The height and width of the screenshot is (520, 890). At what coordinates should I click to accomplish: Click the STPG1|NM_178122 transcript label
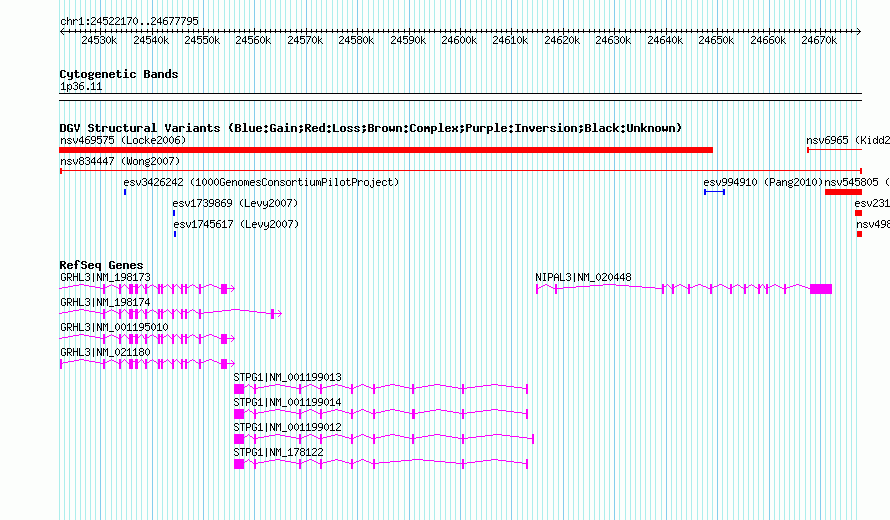click(x=279, y=452)
